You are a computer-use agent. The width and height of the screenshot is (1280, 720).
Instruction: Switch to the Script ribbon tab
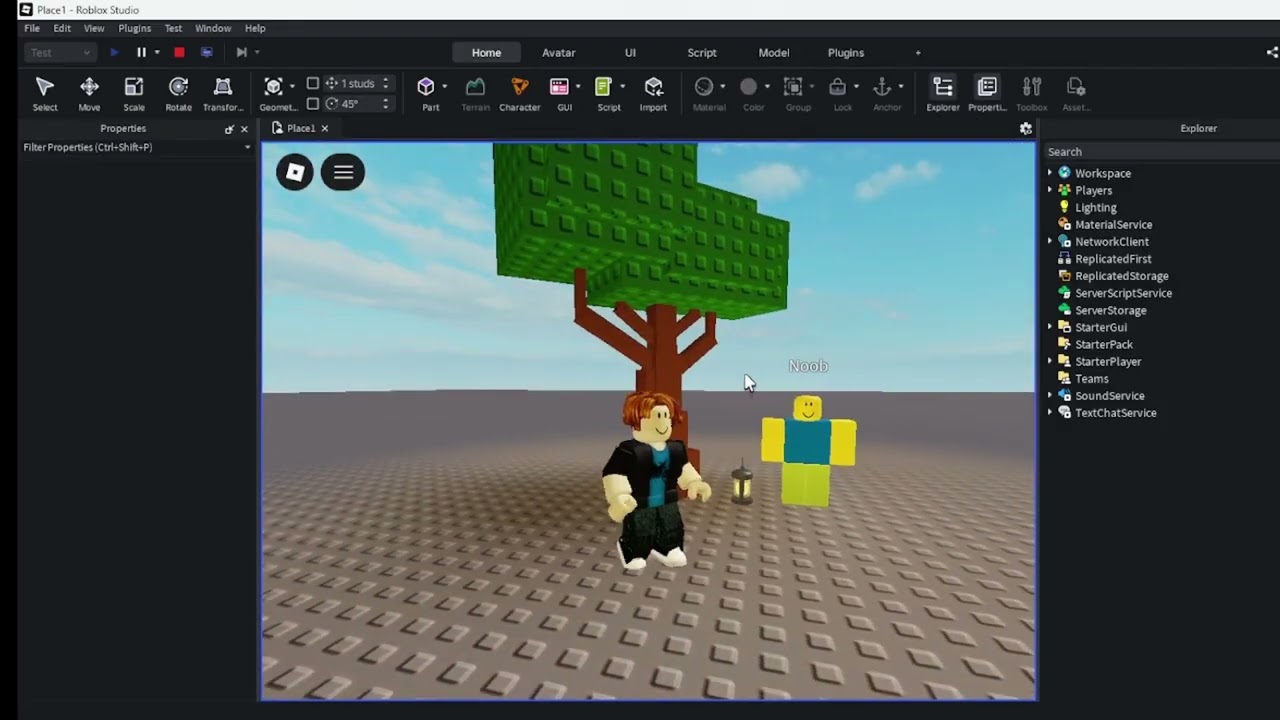point(702,52)
